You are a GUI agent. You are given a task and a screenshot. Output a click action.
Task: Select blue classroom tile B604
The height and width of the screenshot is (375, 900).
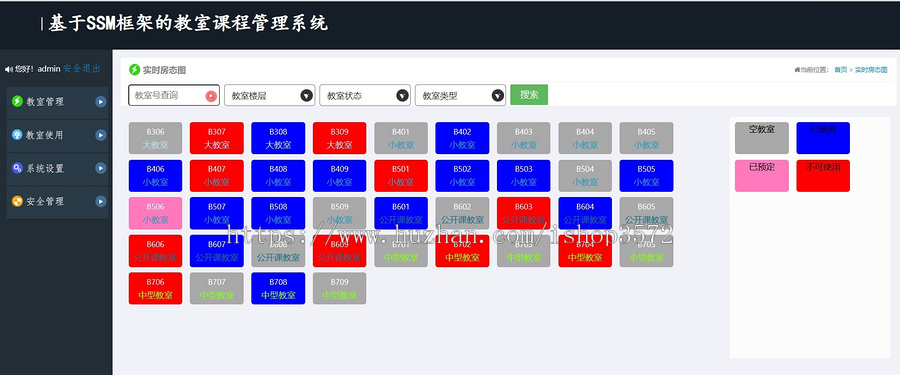pyautogui.click(x=585, y=213)
